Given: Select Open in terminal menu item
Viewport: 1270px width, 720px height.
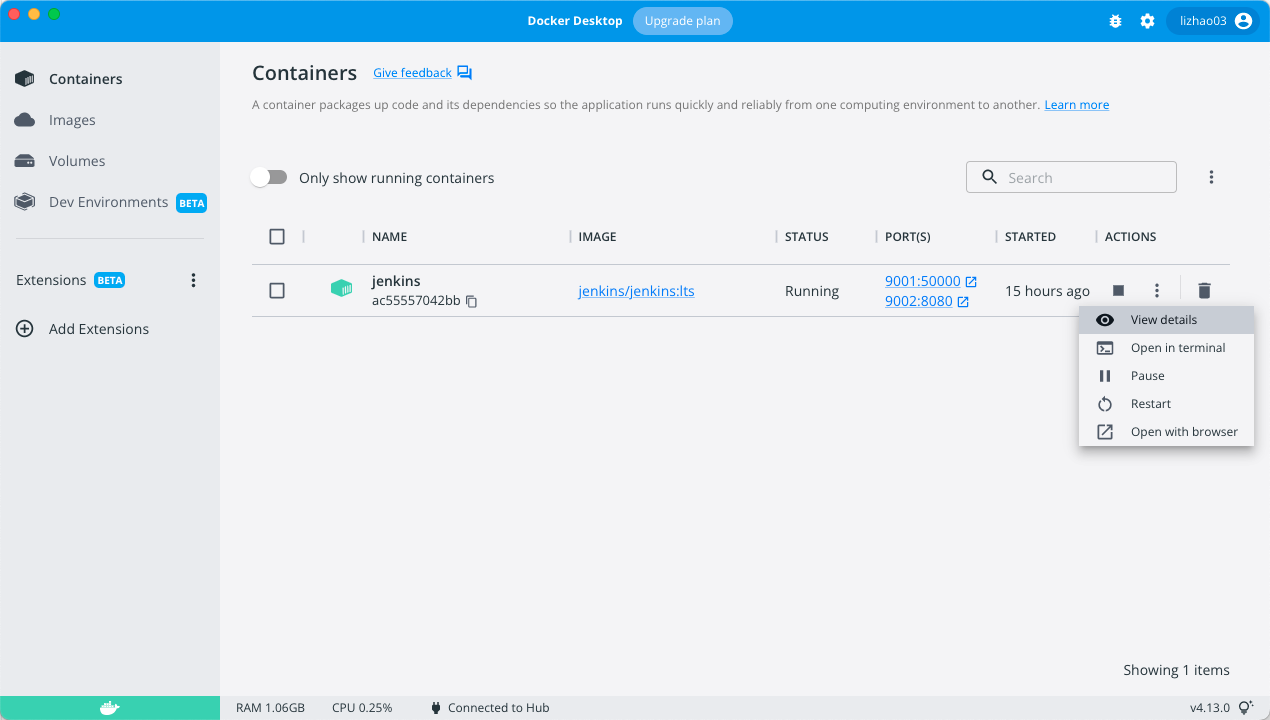Looking at the screenshot, I should tap(1166, 348).
